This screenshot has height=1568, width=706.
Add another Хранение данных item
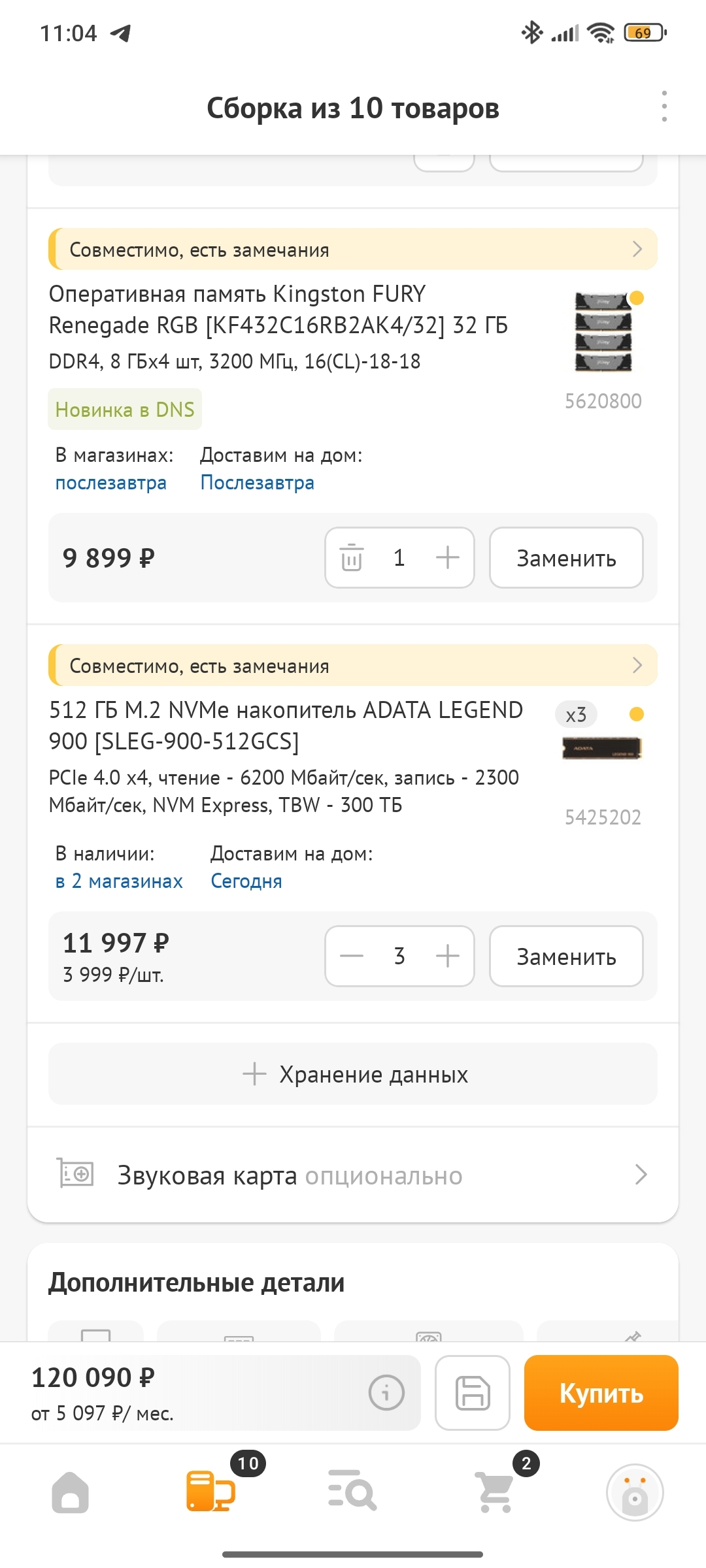coord(353,1074)
